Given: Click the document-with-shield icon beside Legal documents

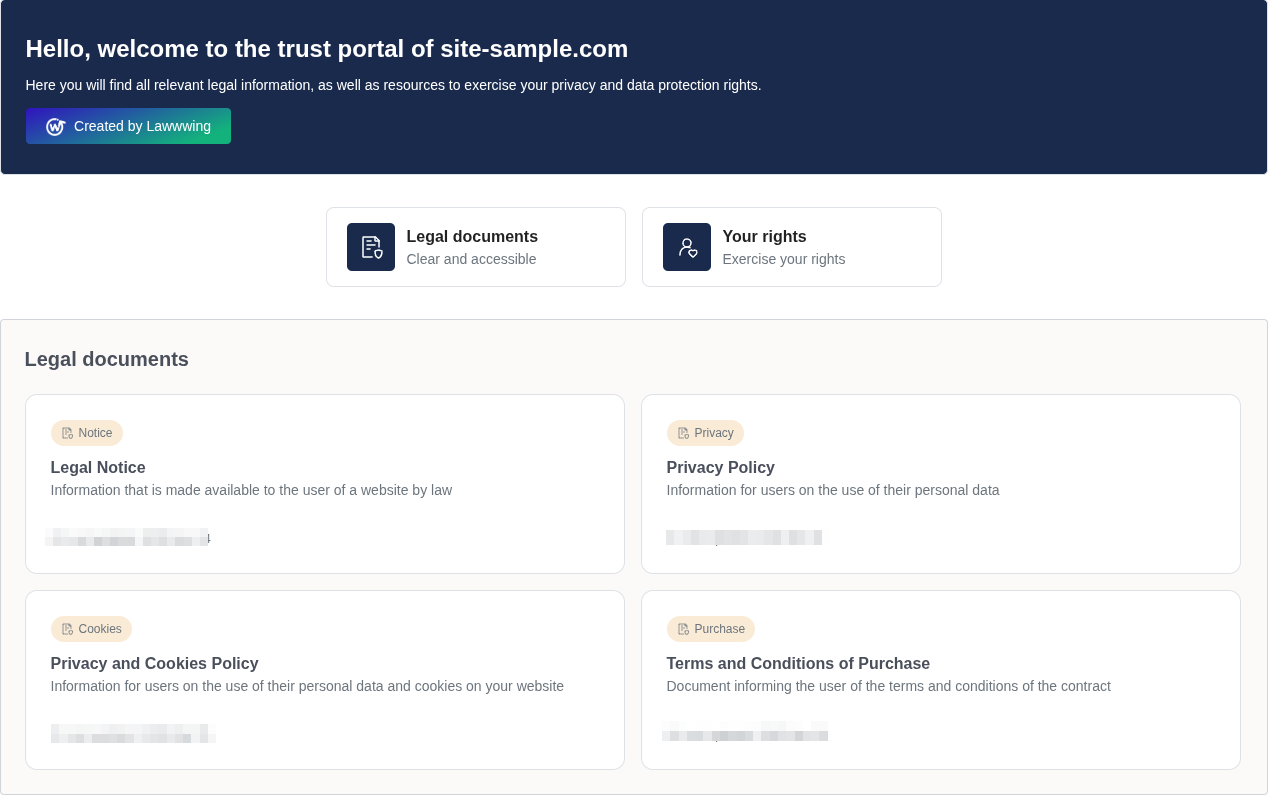Looking at the screenshot, I should click(x=371, y=247).
